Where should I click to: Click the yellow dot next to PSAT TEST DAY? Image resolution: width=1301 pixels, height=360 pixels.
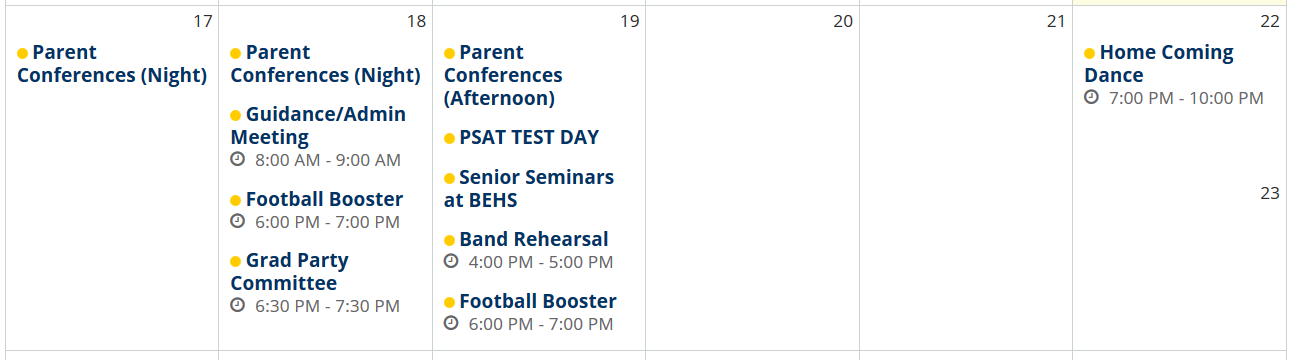coord(449,138)
